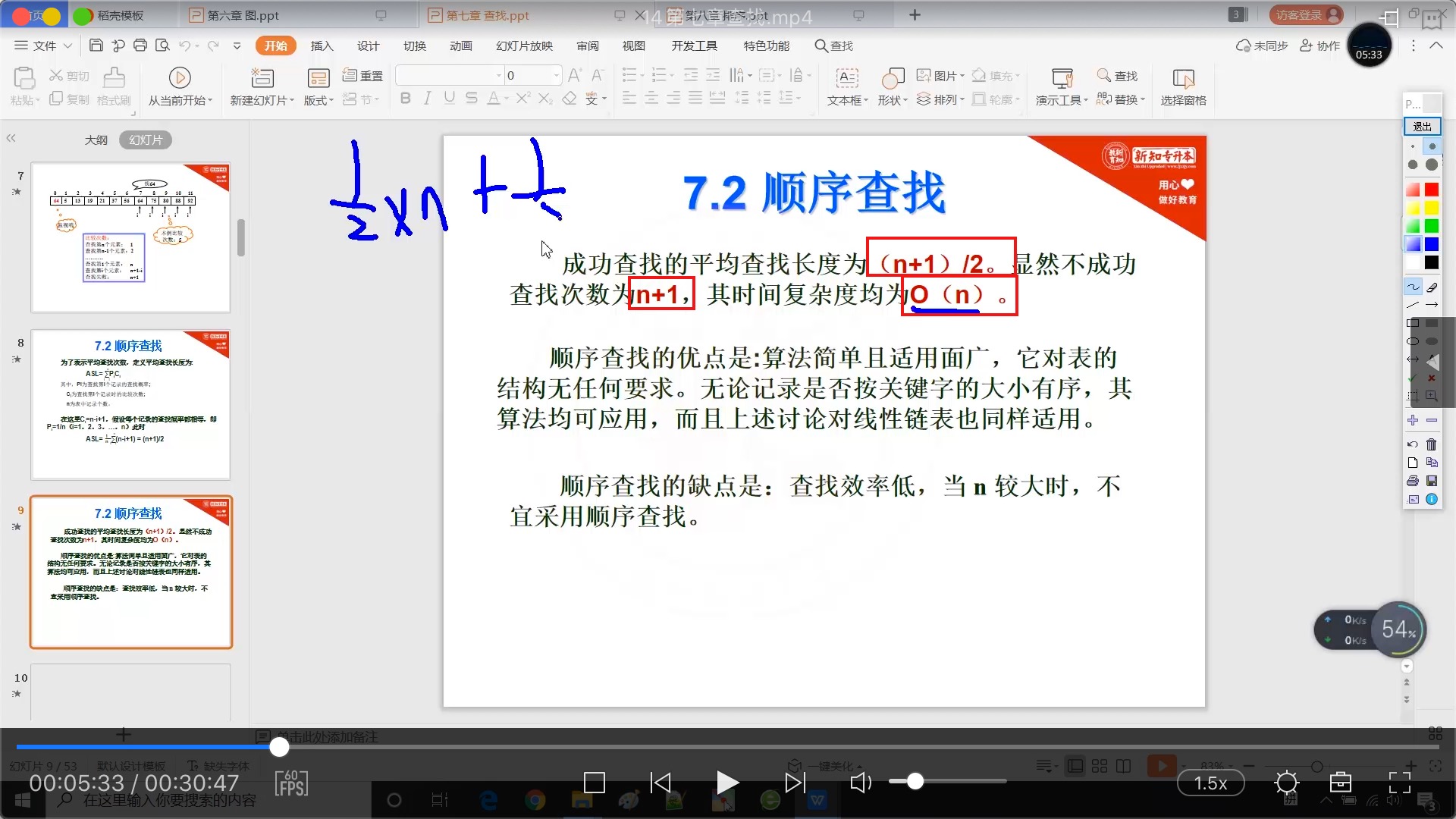Click the Save icon in quick access toolbar
Screen dimensions: 1456x819
point(96,45)
